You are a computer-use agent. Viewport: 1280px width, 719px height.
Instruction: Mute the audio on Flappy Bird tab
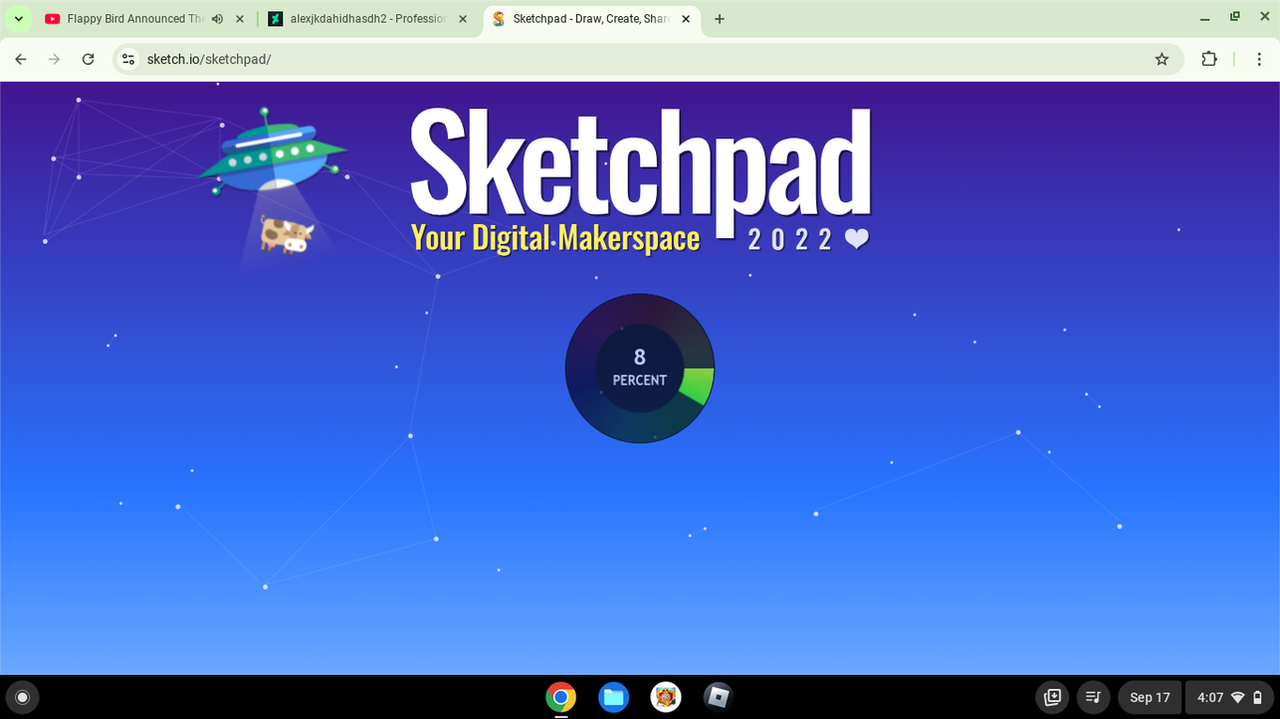click(217, 19)
